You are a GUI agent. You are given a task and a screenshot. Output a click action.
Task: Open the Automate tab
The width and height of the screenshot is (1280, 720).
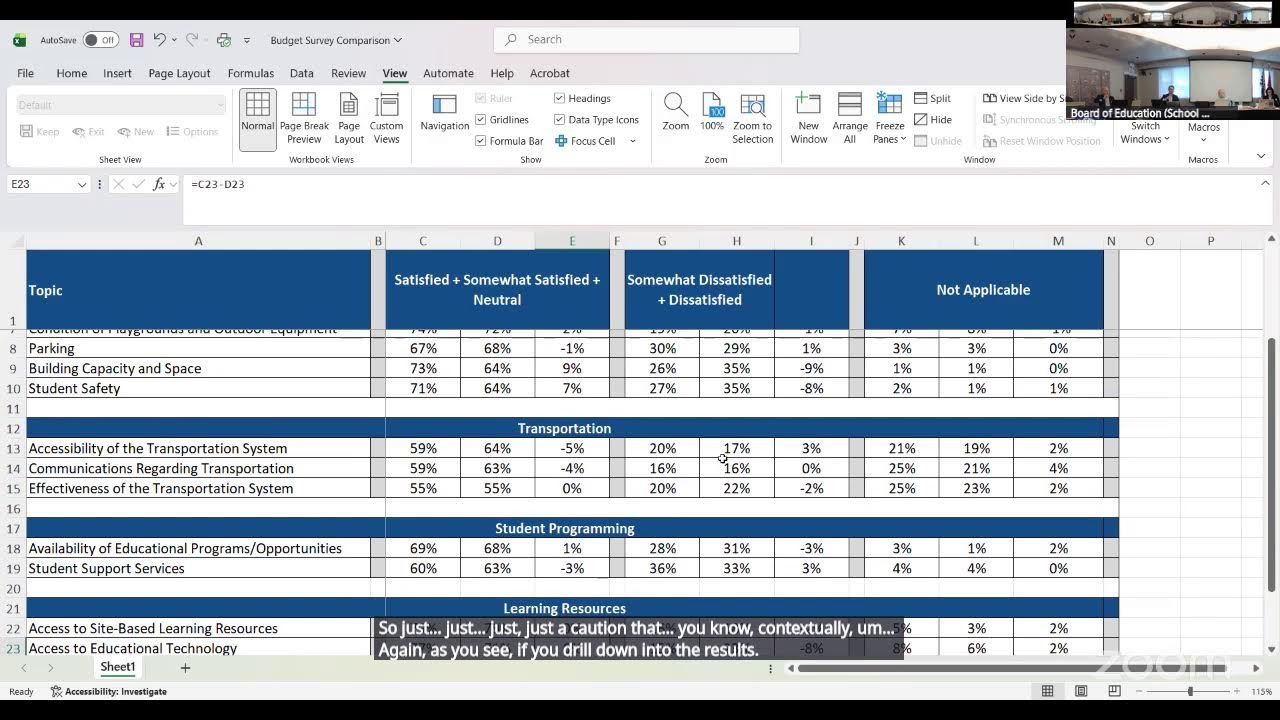(448, 73)
